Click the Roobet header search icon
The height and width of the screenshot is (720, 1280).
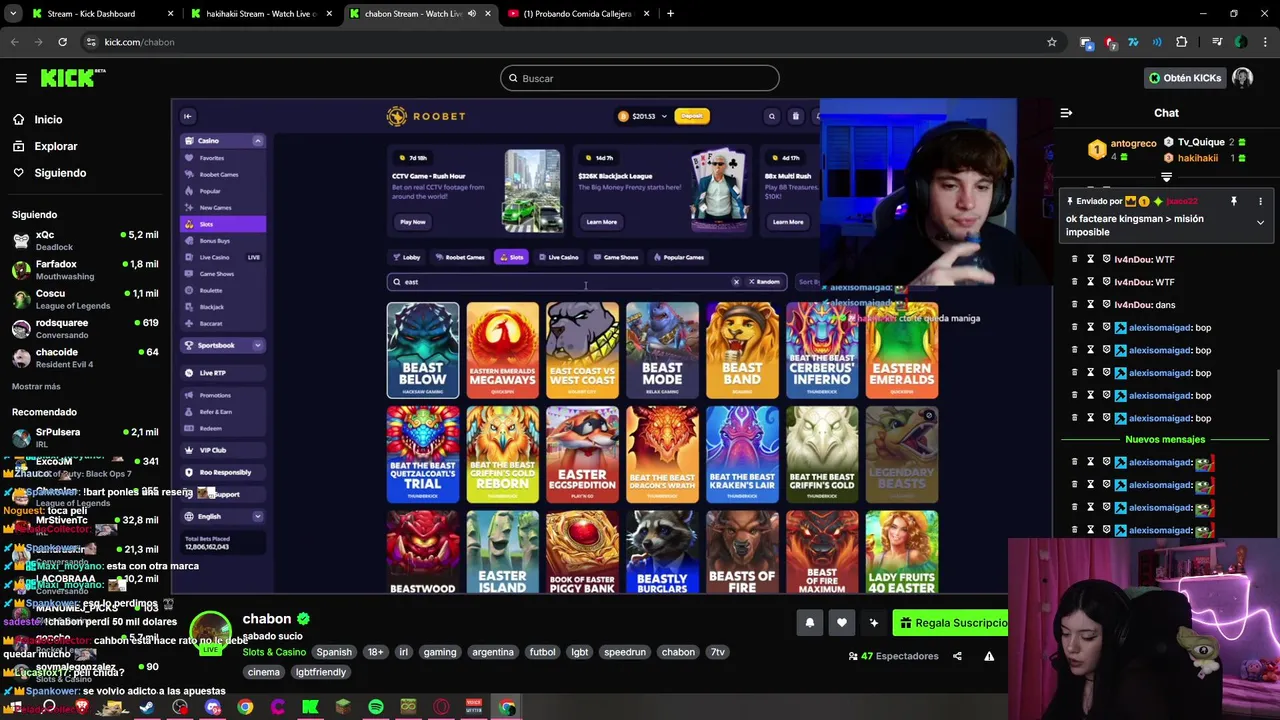(771, 116)
